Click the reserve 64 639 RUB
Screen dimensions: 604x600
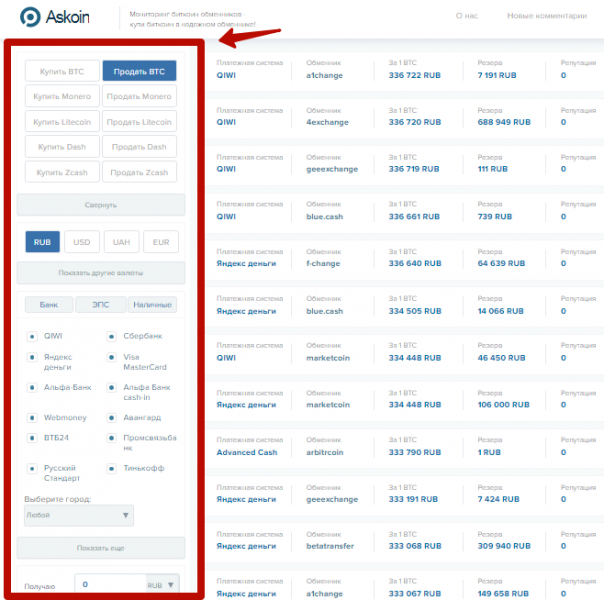501,263
